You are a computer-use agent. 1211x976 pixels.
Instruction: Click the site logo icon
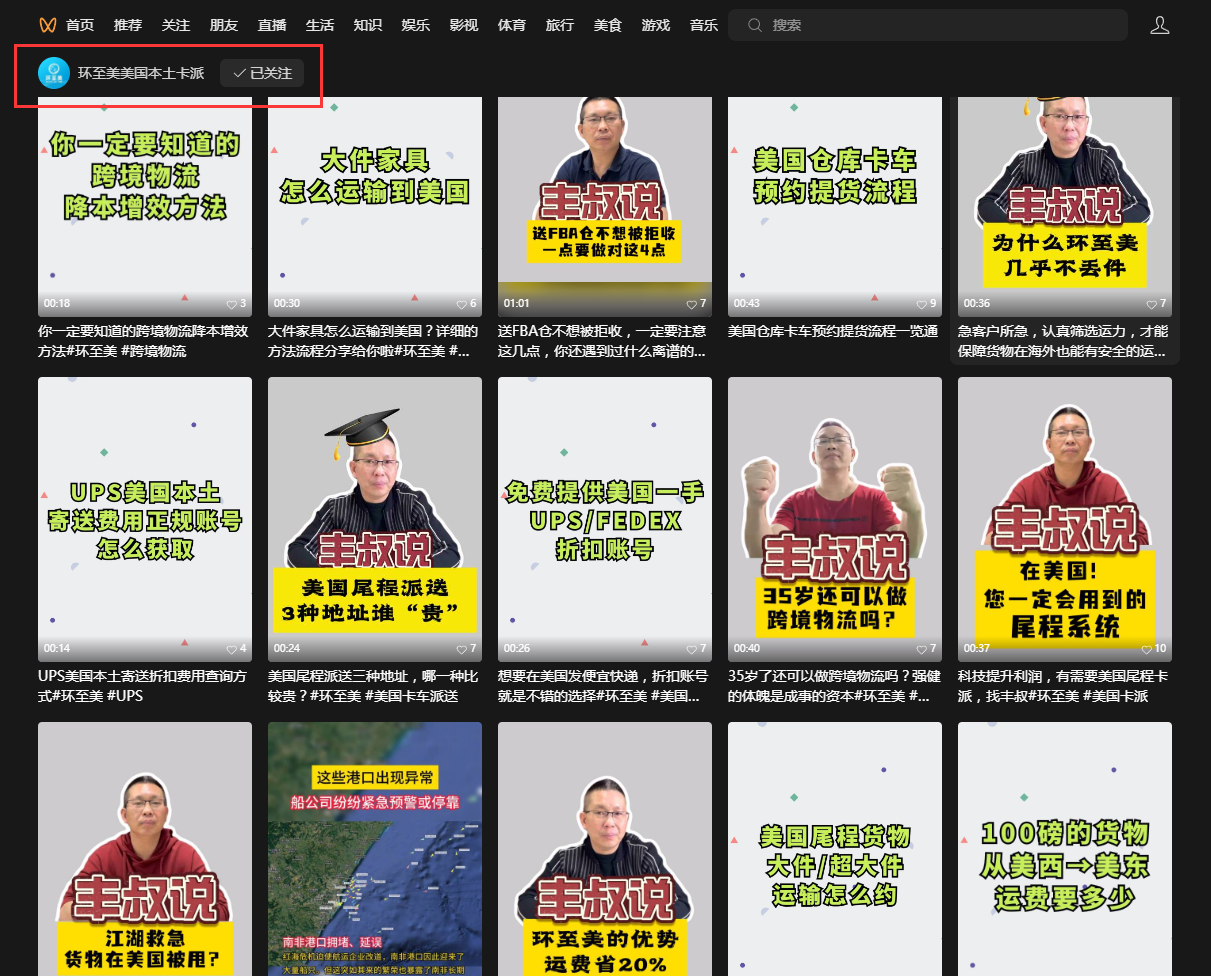coord(47,25)
